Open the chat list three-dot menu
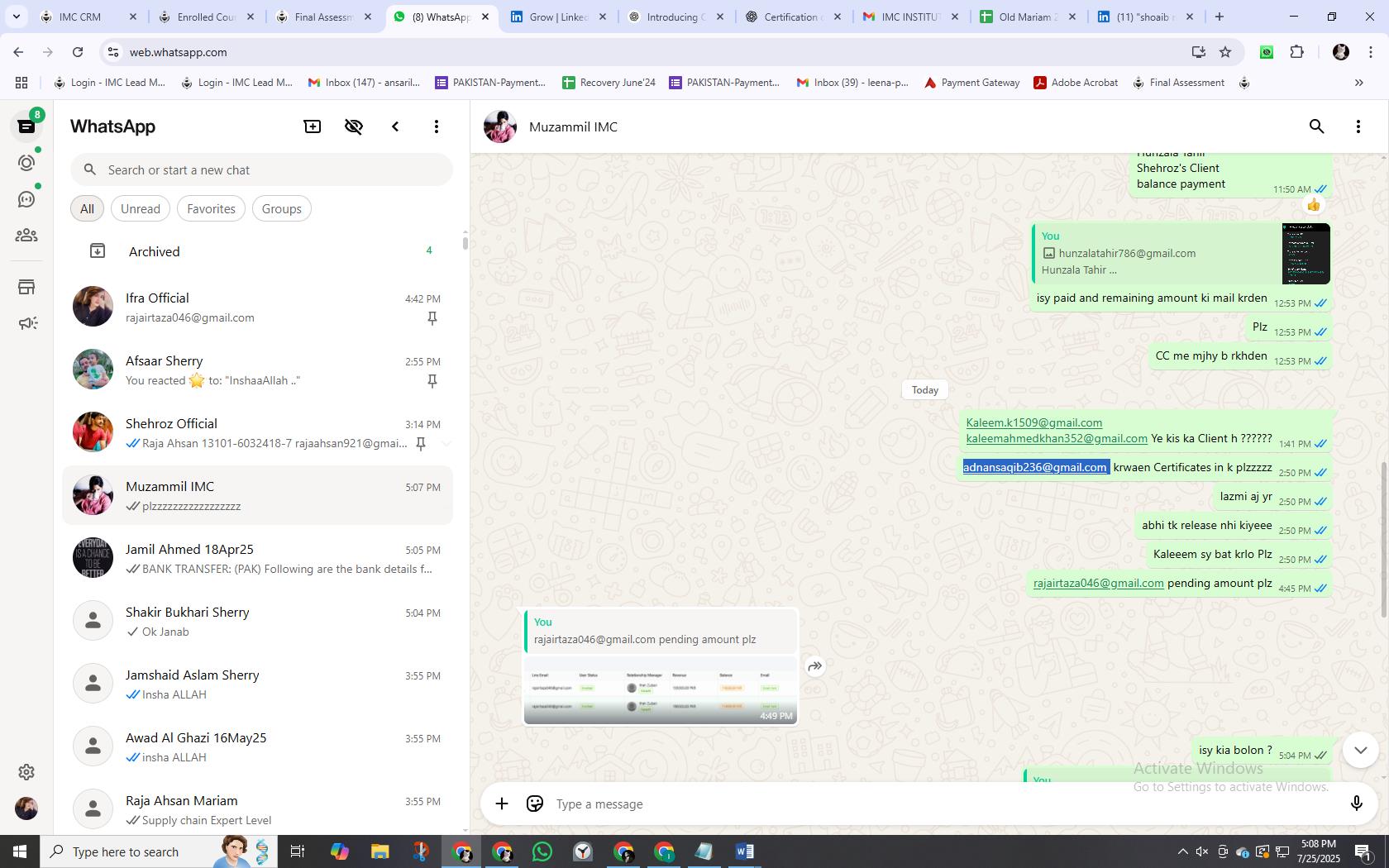This screenshot has height=868, width=1389. [x=437, y=126]
